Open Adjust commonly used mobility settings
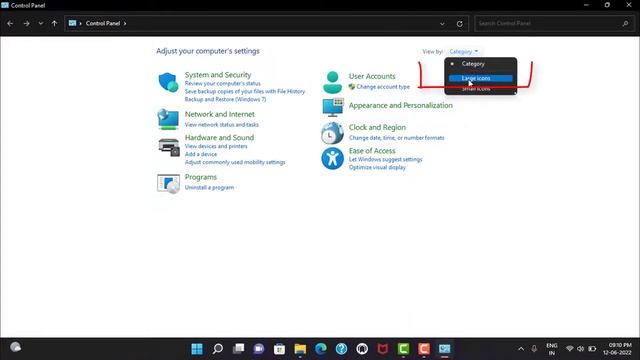Viewport: 640px width, 360px height. point(235,162)
